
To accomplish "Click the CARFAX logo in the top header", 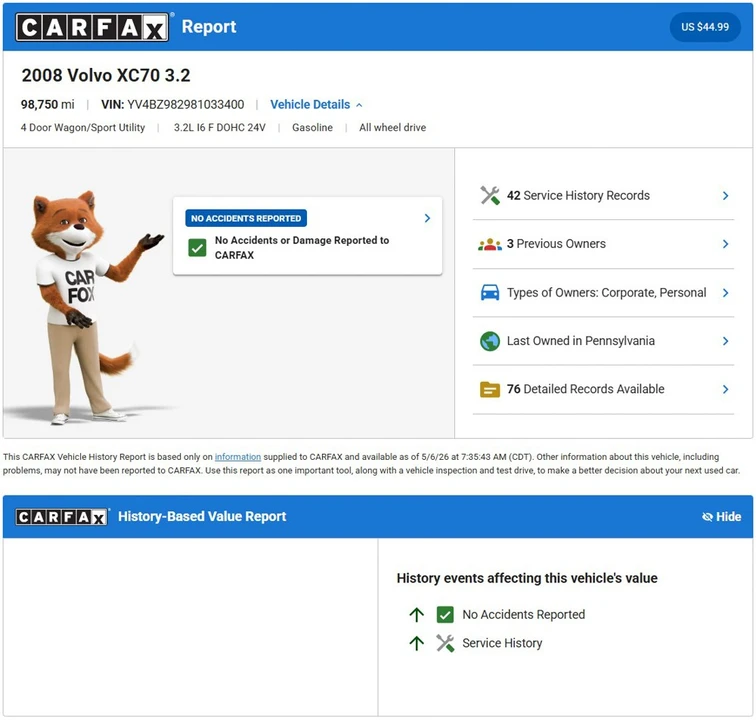I will pos(92,27).
